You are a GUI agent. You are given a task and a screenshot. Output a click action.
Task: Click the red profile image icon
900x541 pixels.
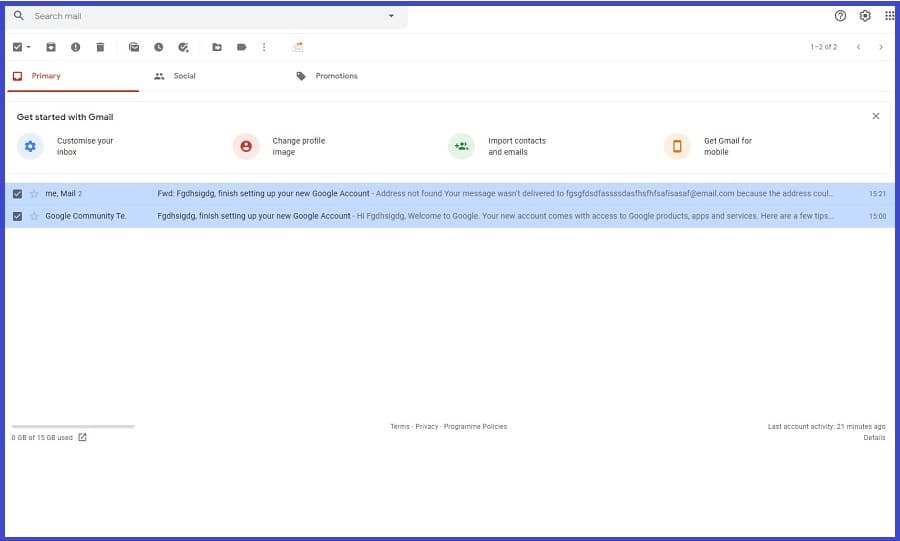(x=246, y=146)
